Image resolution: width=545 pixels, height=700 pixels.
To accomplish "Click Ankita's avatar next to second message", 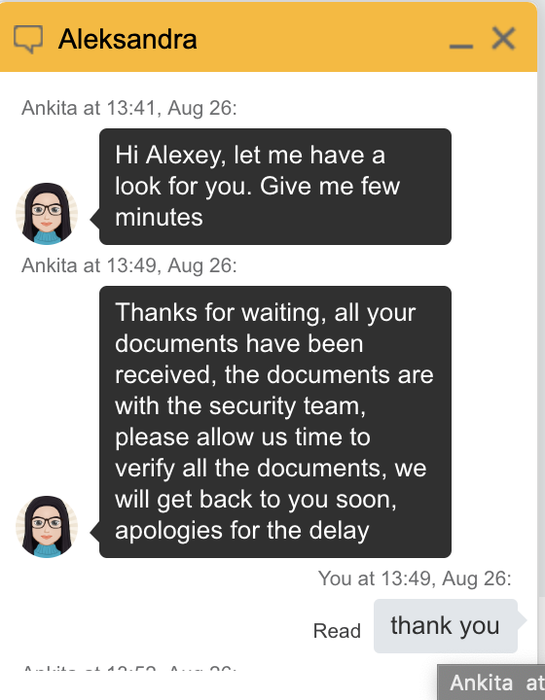I will click(46, 526).
